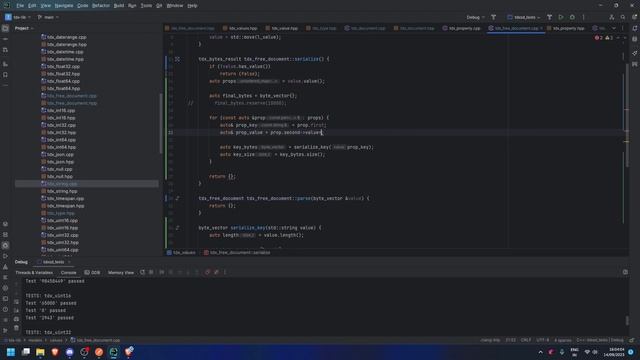Click the Debug panel layout settings icon

625,272
